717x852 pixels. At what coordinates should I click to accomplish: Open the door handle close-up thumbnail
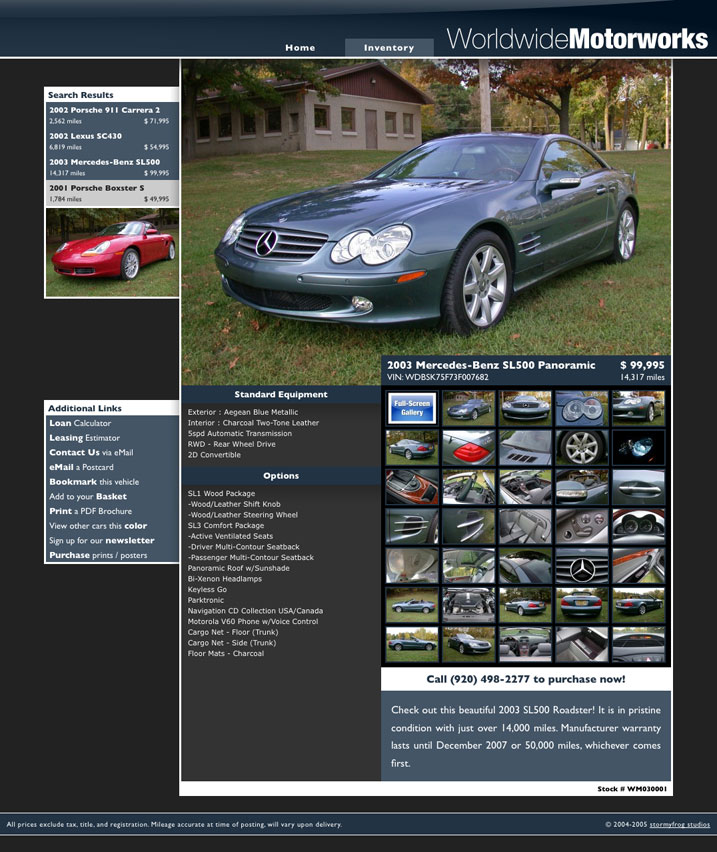tap(638, 487)
